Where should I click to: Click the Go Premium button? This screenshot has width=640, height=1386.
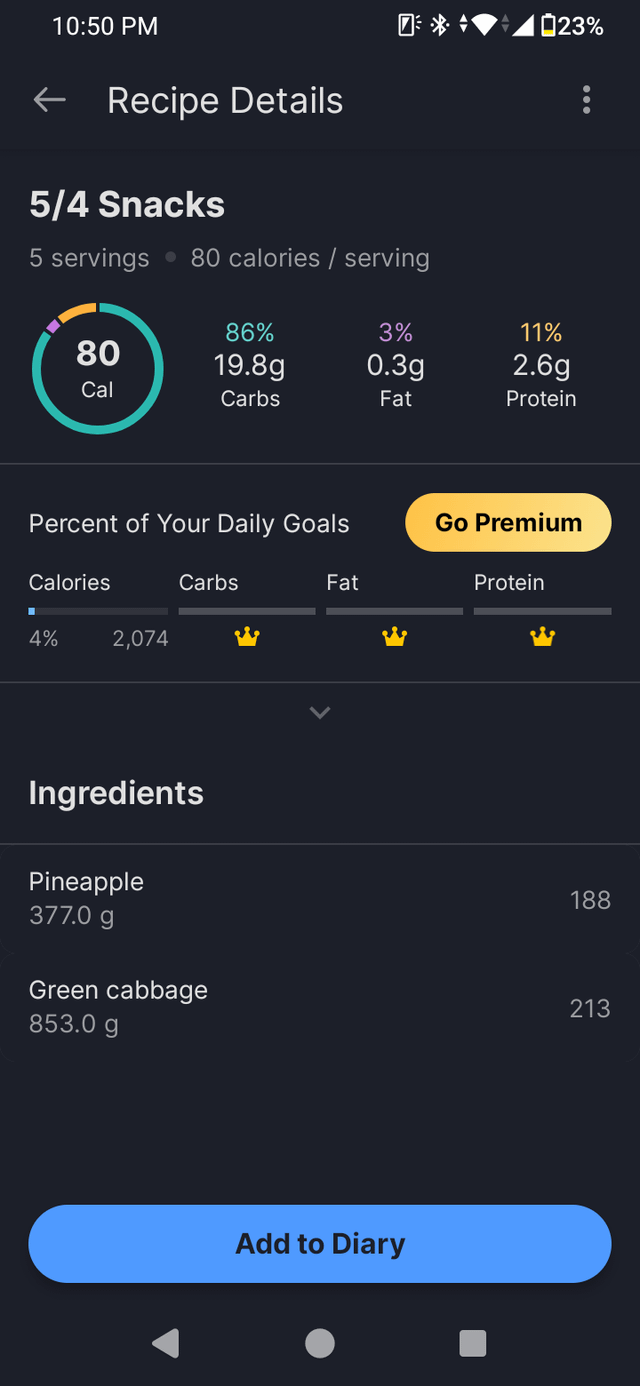pos(508,522)
